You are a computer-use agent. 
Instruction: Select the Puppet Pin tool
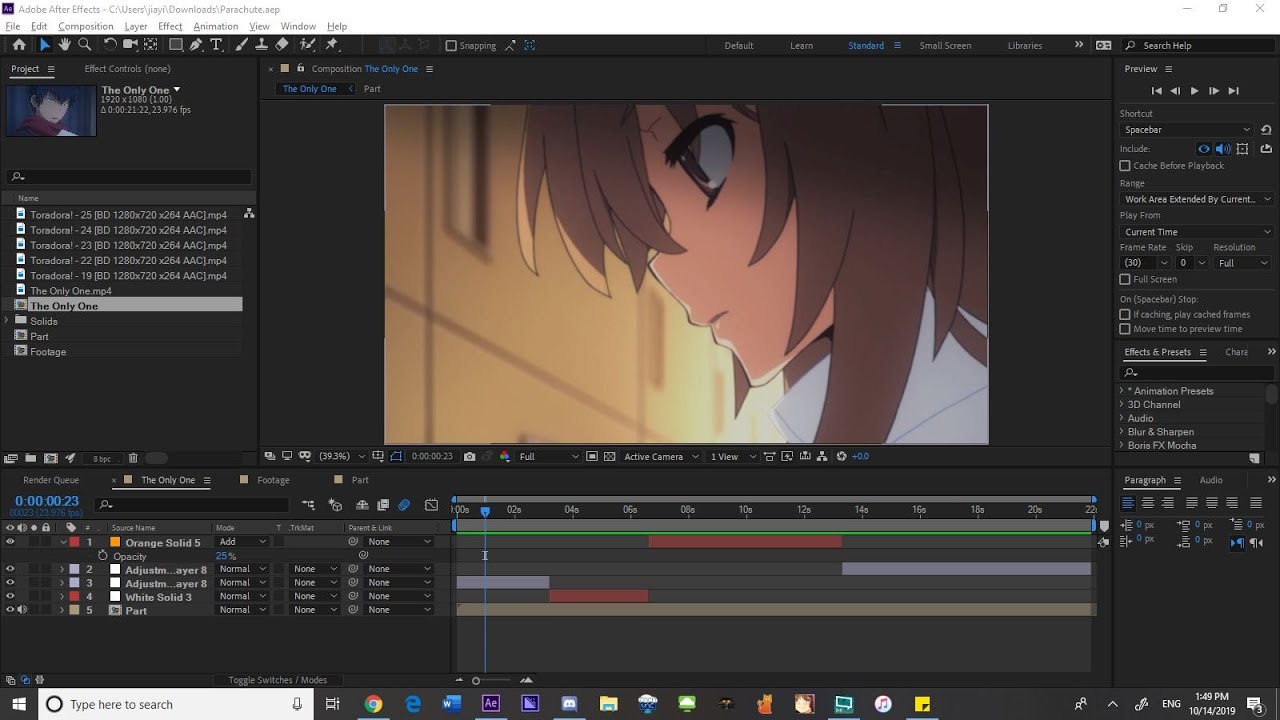click(332, 45)
